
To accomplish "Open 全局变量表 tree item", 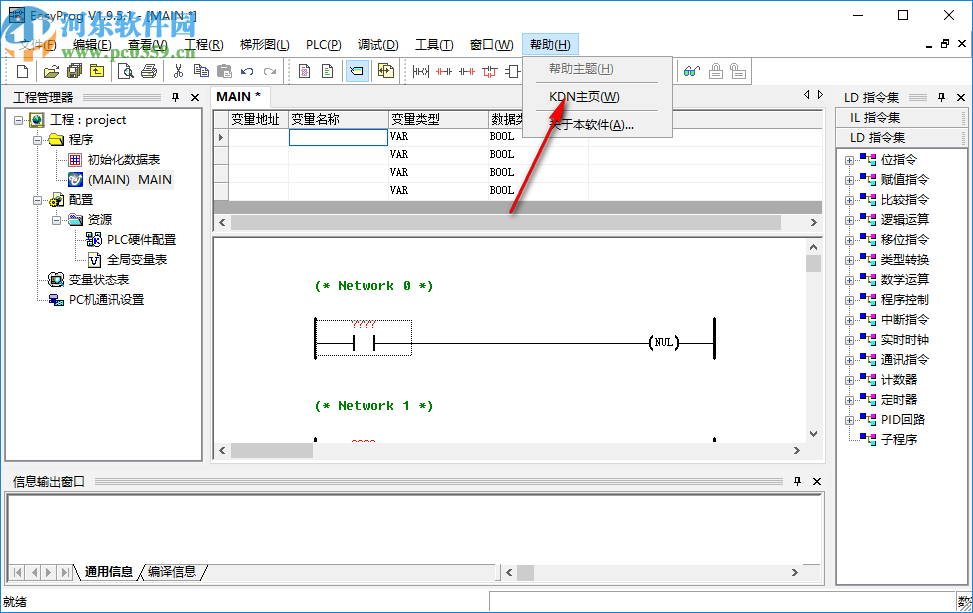I will point(137,260).
